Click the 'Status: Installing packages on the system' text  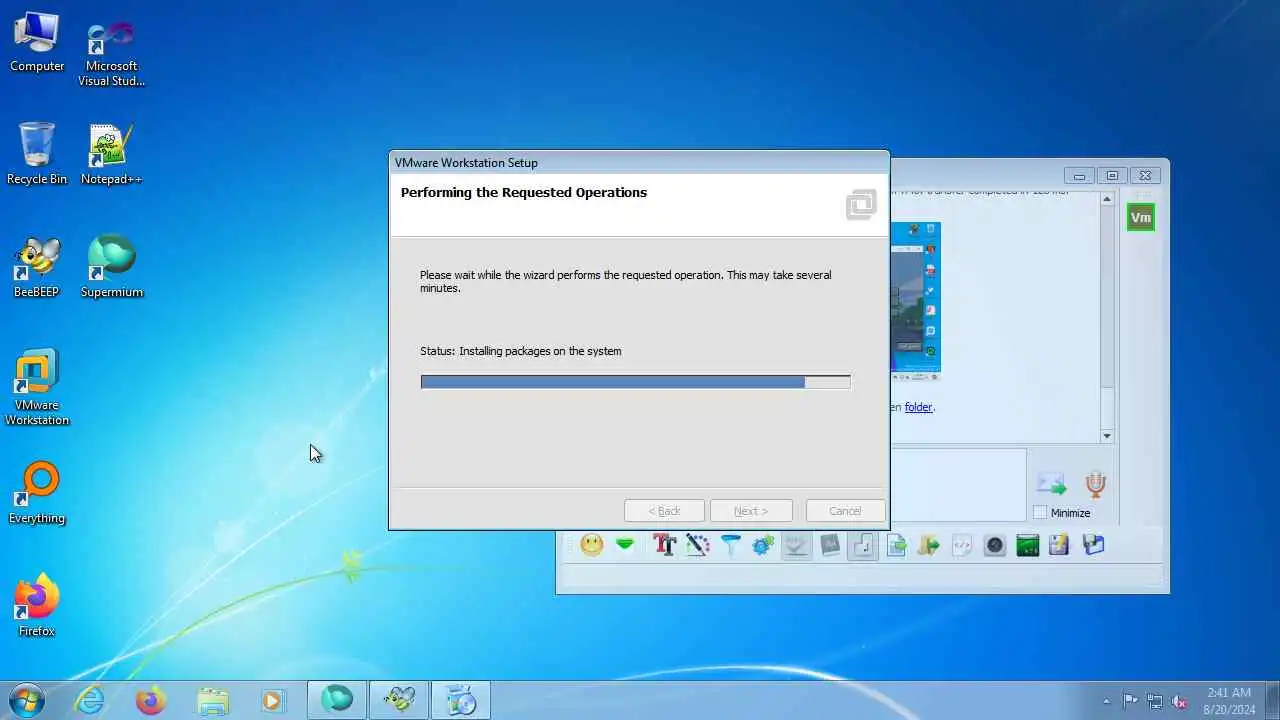tap(520, 351)
